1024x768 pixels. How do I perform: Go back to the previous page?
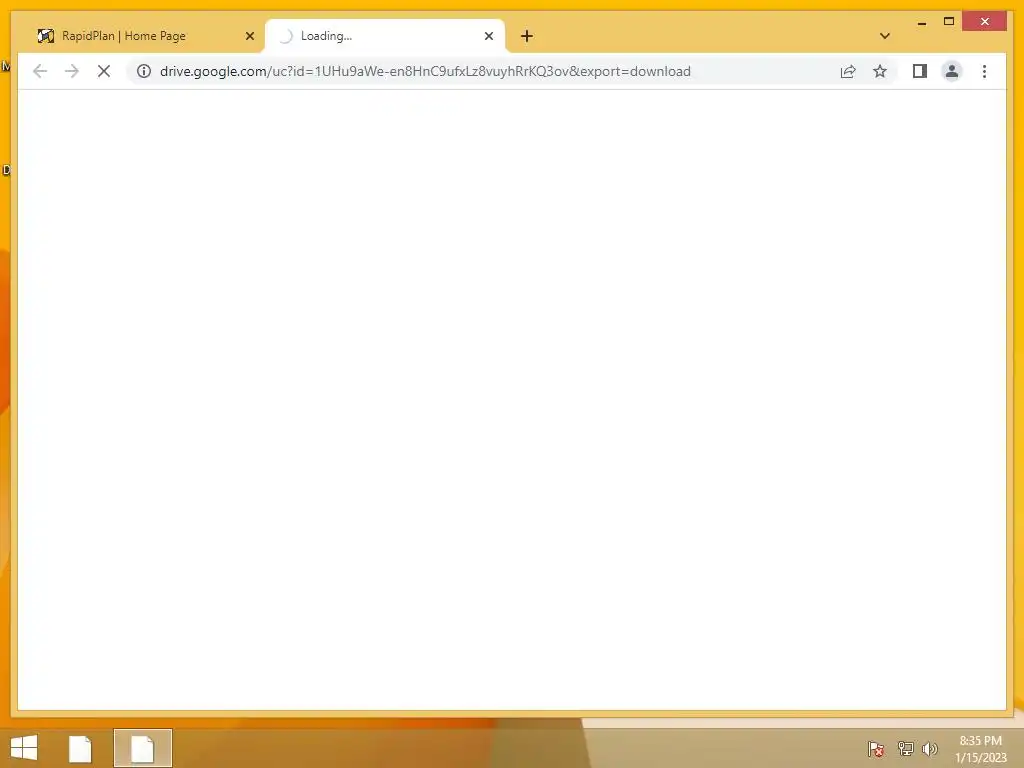(40, 71)
